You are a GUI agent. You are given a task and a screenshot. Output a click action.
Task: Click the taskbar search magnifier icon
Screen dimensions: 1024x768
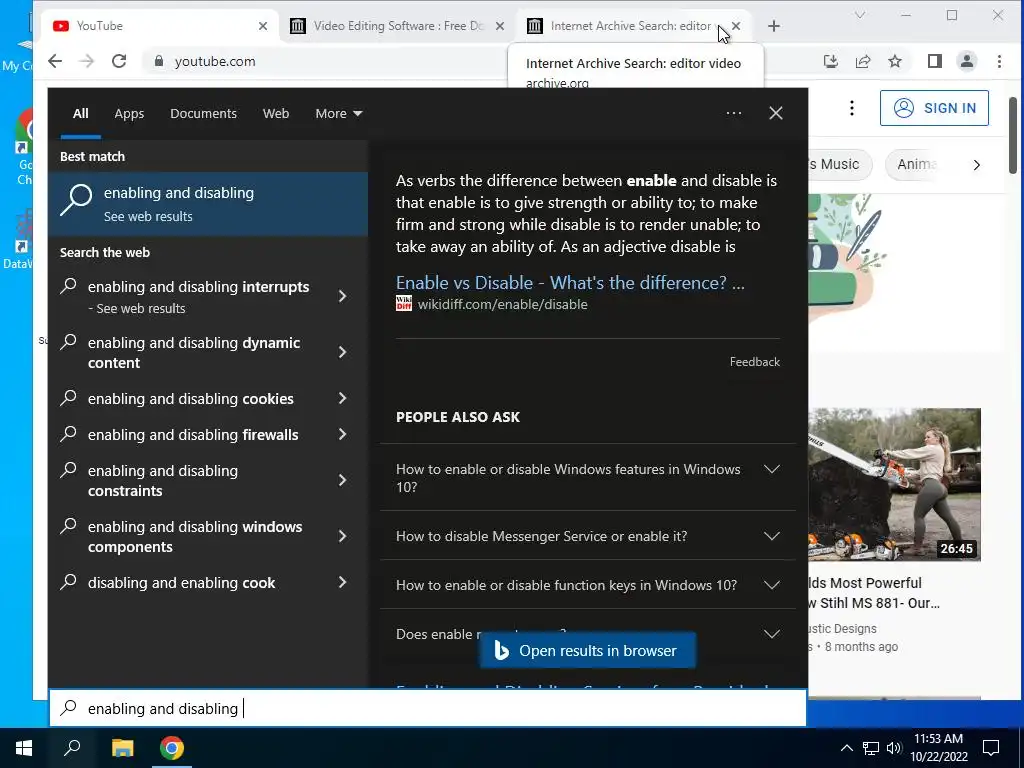coord(72,748)
